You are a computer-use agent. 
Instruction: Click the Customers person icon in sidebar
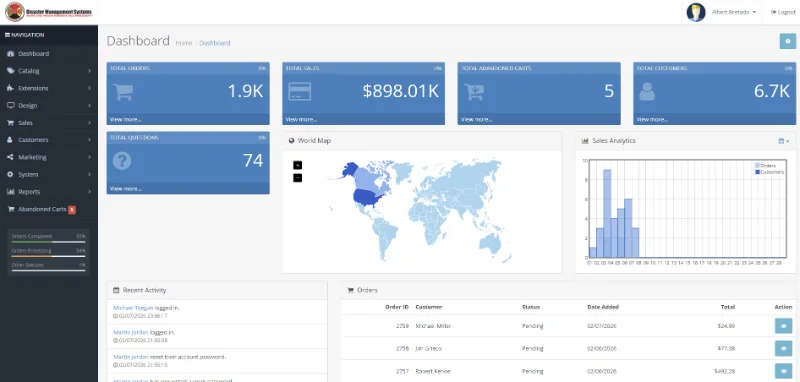click(x=10, y=140)
